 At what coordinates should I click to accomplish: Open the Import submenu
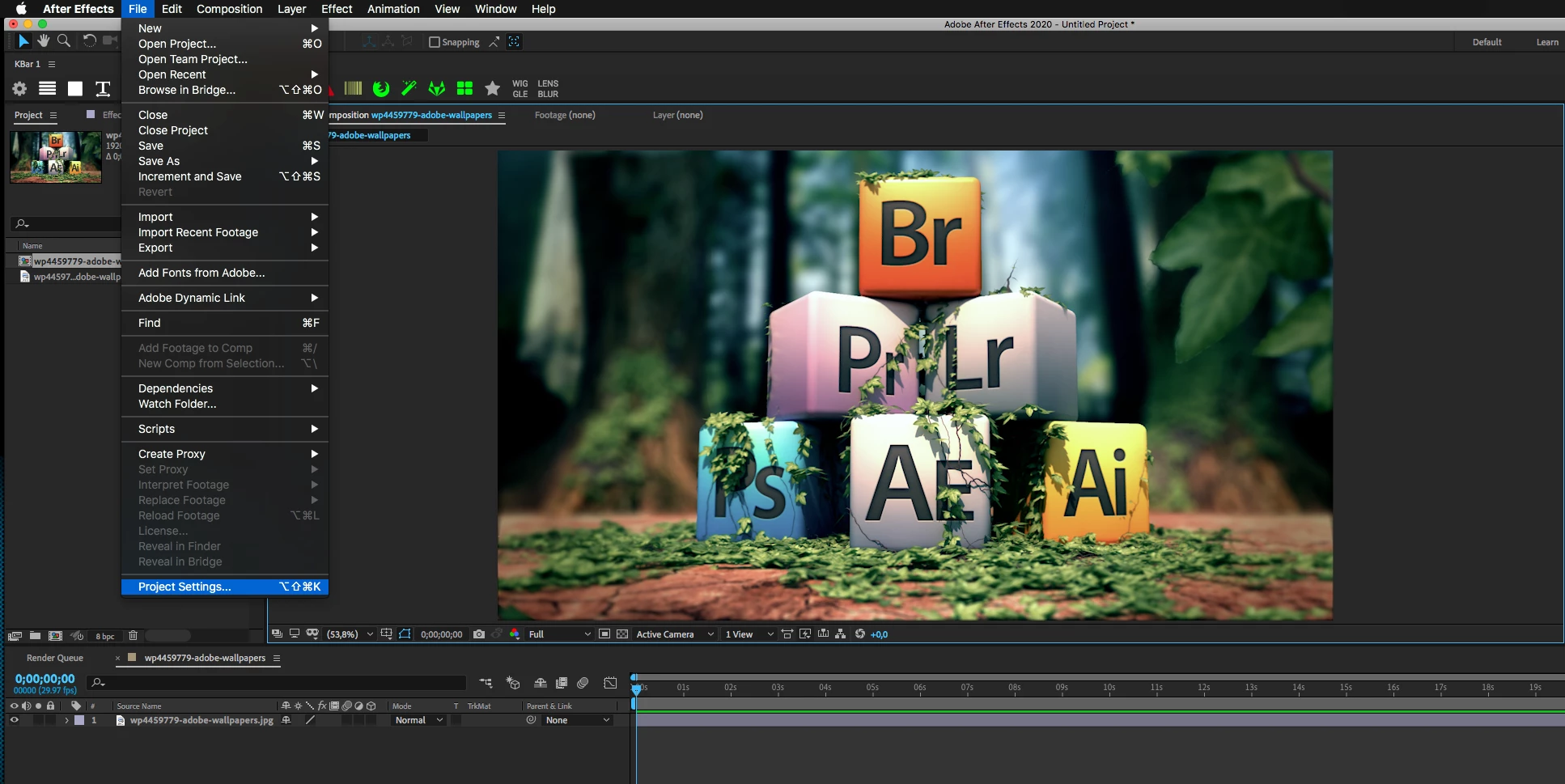tap(225, 217)
